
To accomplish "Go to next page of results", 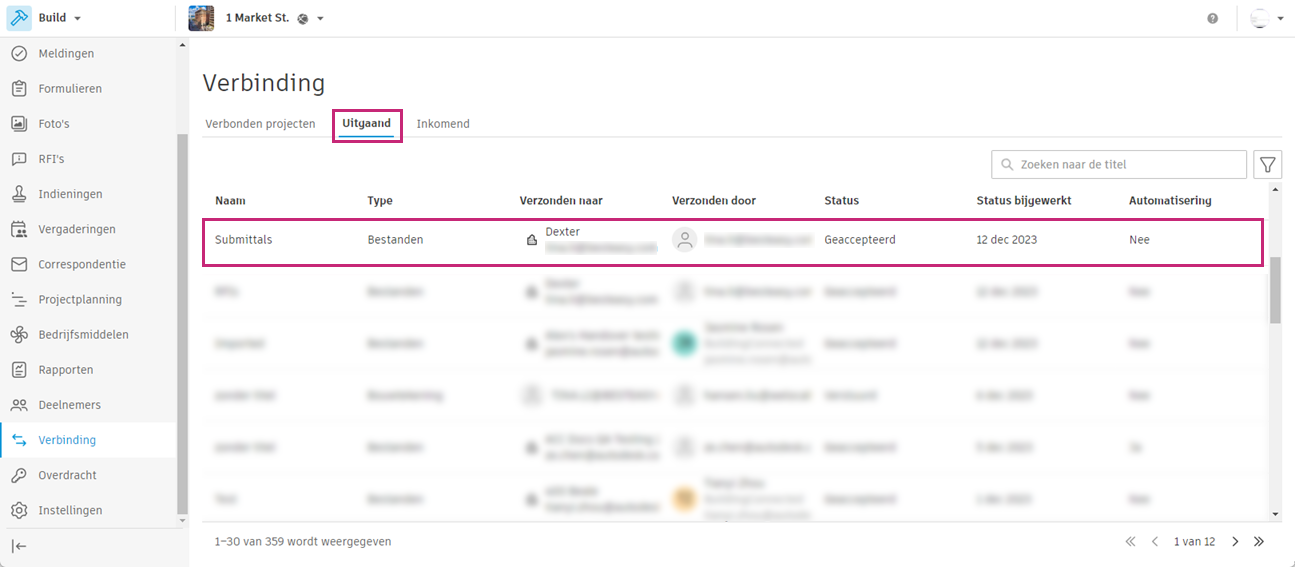I will pos(1236,542).
